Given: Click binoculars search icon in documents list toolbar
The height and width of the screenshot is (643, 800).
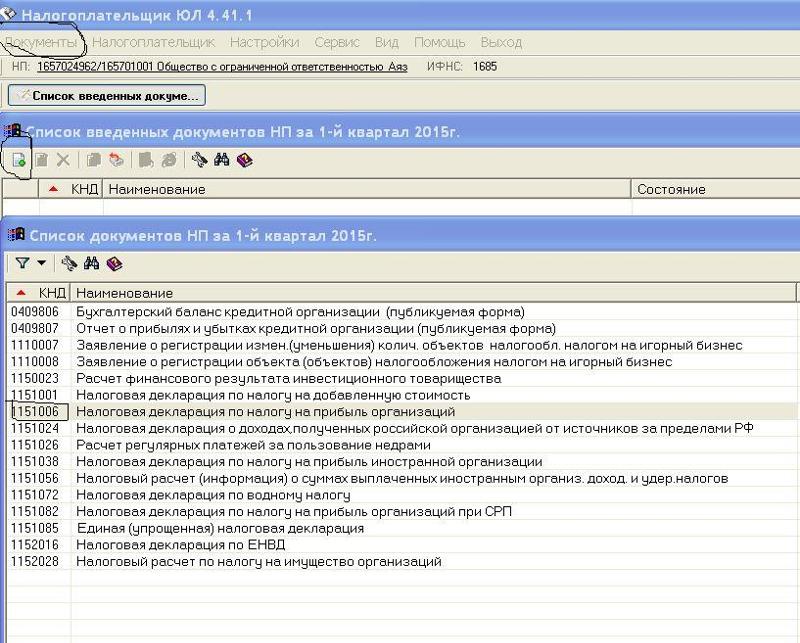Looking at the screenshot, I should point(91,264).
